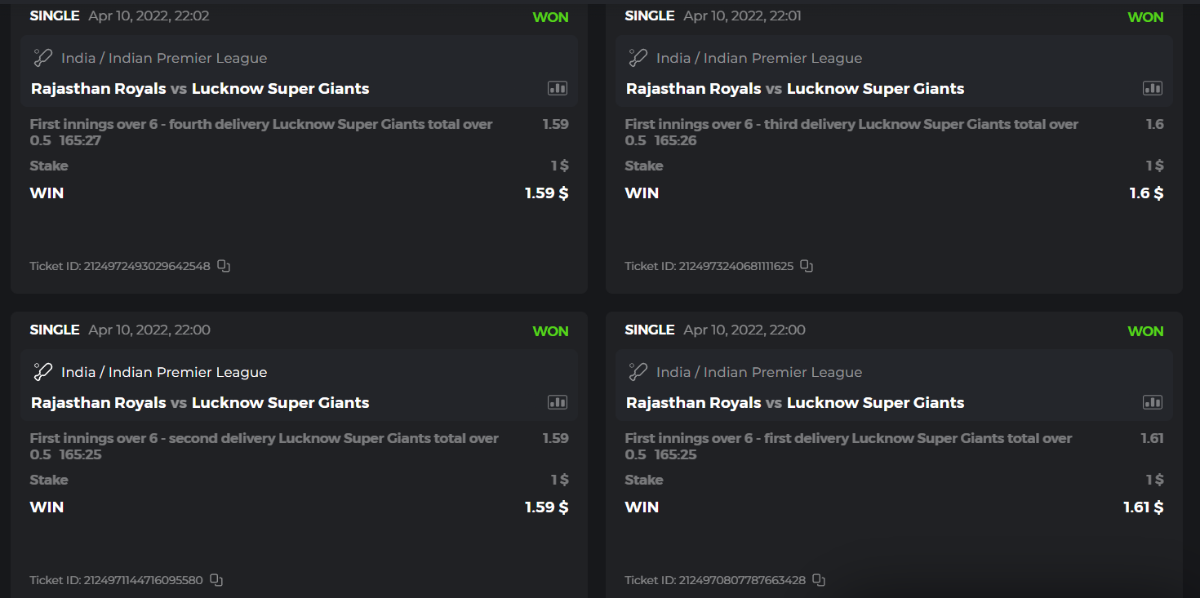Copy ticket ID ending in 663428
The height and width of the screenshot is (598, 1200).
(819, 580)
